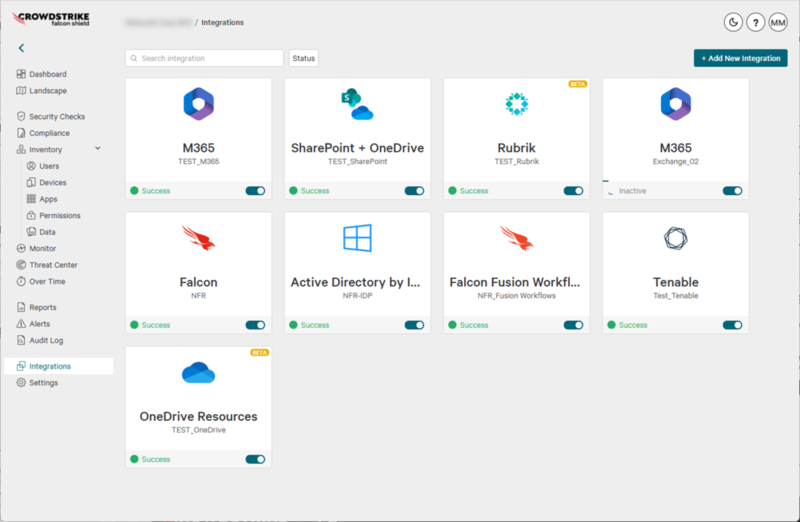Open the MM user profile avatar
Screen dimensions: 800x522
[x=778, y=22]
